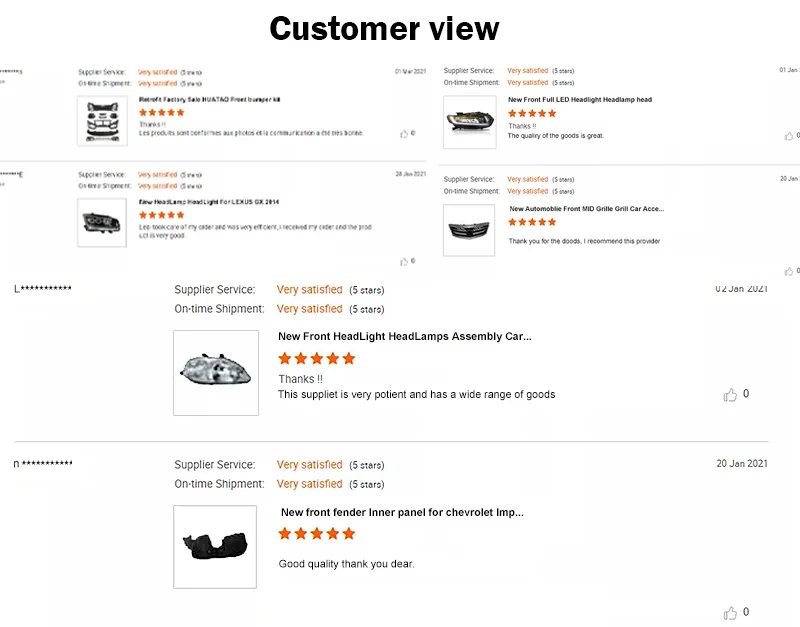Viewport: 800px width, 627px height.
Task: View the HeadLamps Assembly product photo
Action: 216,372
